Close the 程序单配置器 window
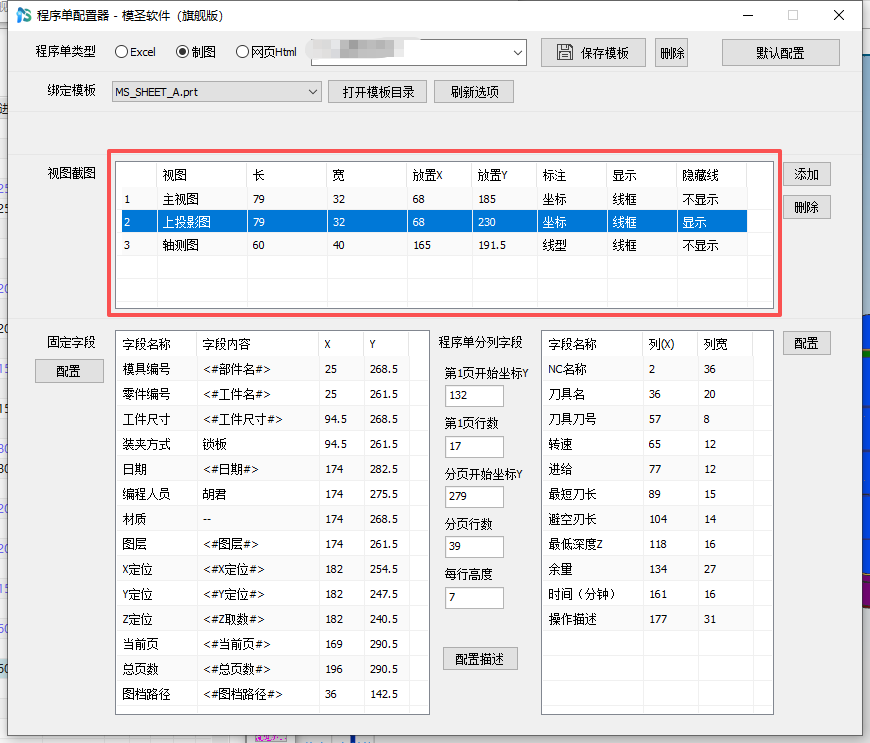 [x=839, y=15]
